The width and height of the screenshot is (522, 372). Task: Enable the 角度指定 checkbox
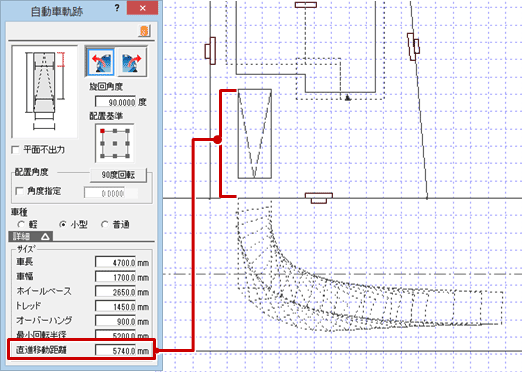19,191
